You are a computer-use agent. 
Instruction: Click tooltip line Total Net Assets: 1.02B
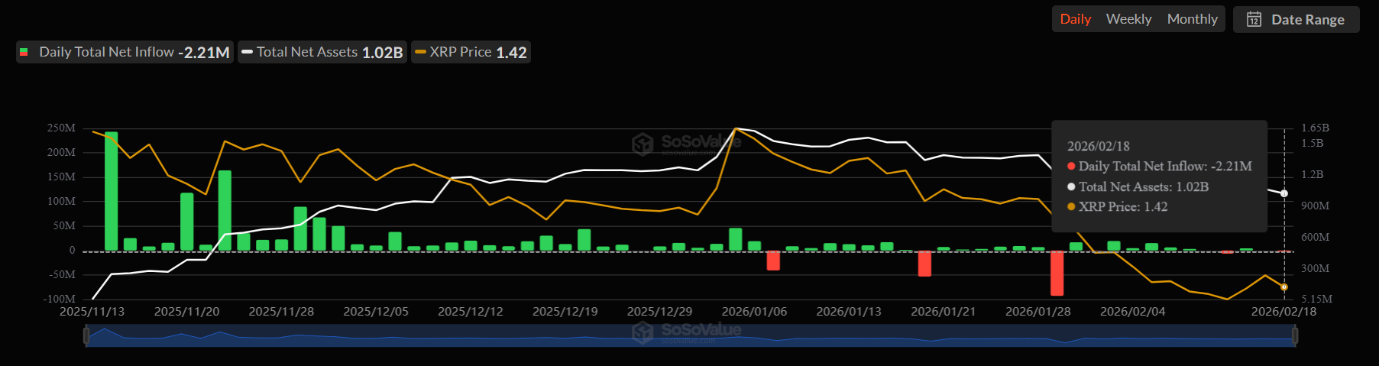click(x=1137, y=187)
